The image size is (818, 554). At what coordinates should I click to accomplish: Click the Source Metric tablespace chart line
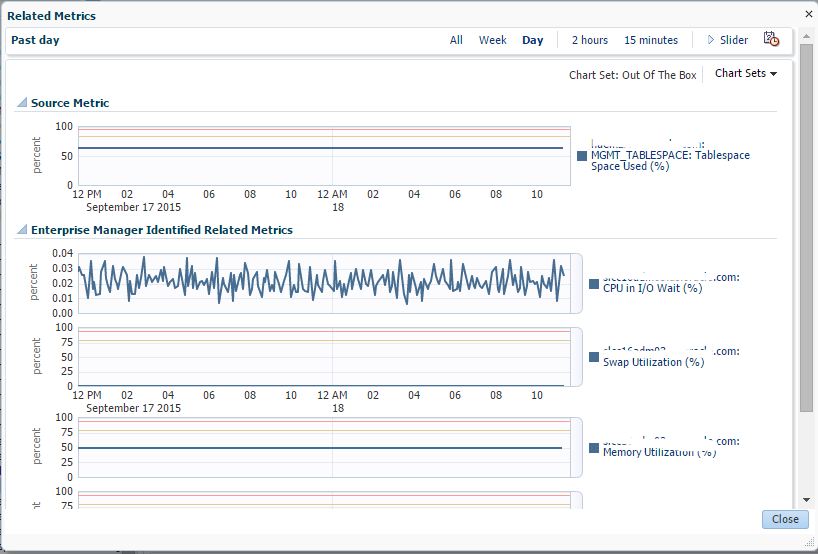320,148
